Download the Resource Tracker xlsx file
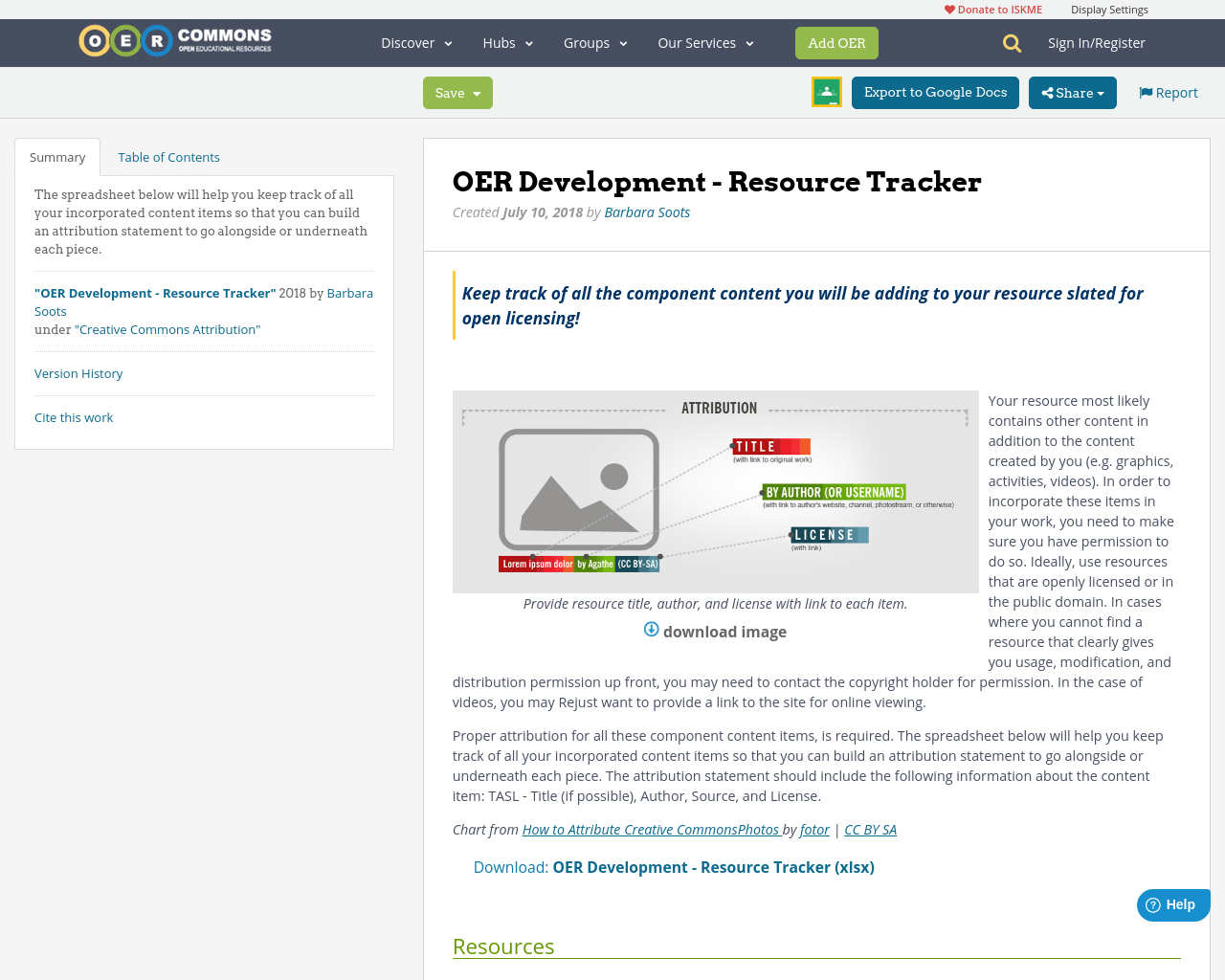 point(713,866)
